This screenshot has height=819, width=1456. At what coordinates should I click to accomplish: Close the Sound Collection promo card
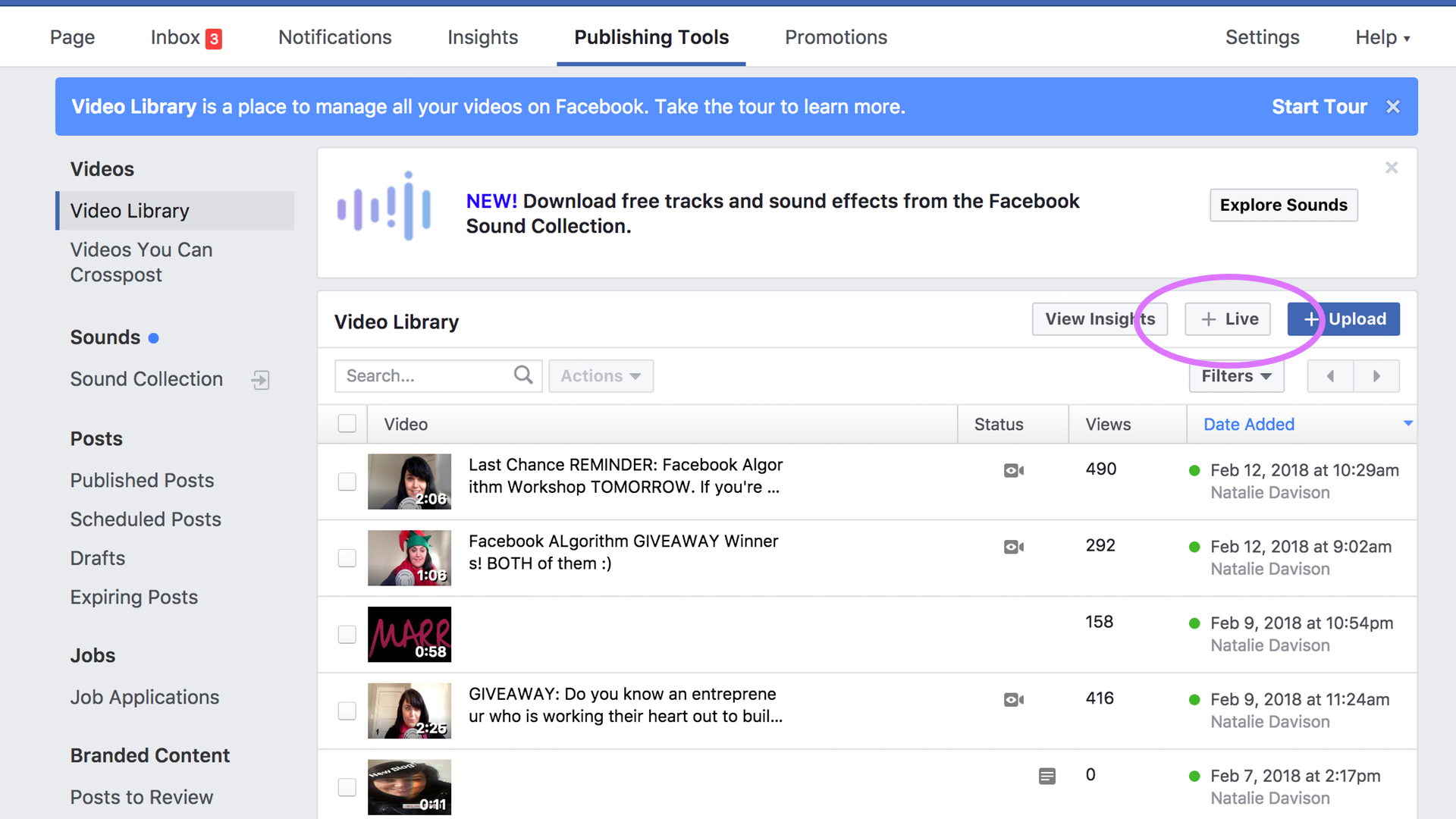(1392, 168)
